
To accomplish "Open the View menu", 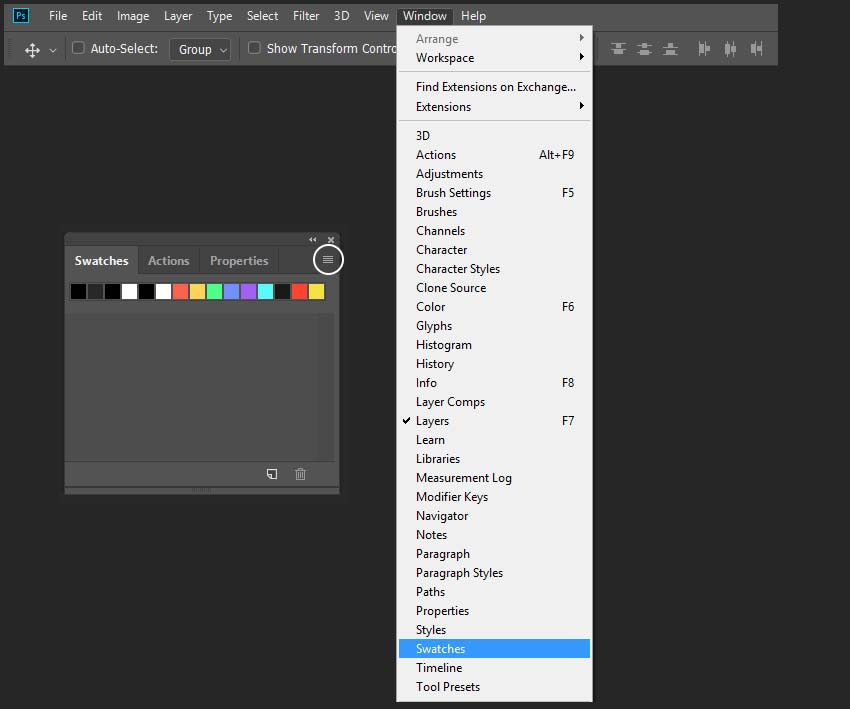I will point(376,16).
